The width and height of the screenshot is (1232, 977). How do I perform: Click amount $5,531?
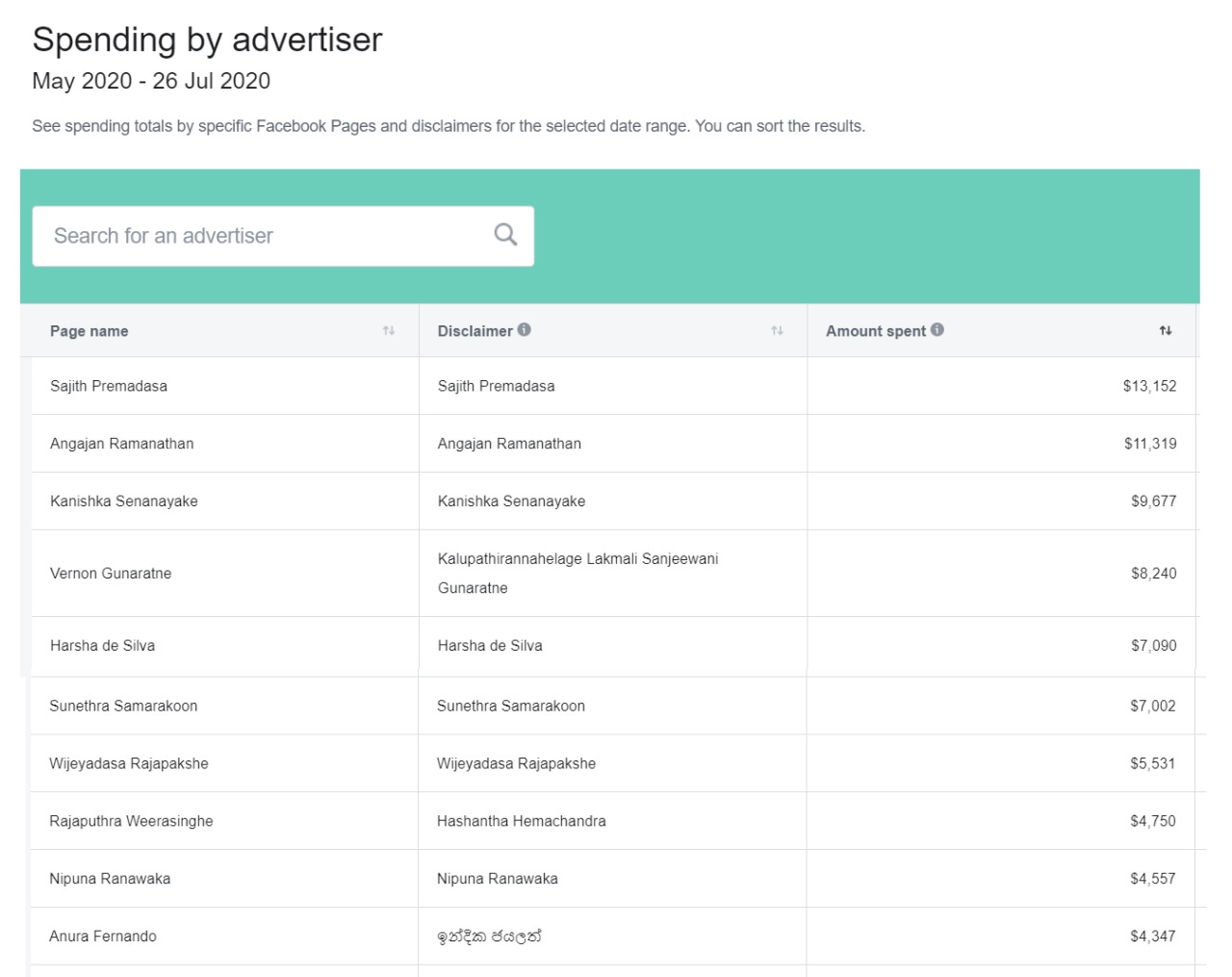[x=1153, y=763]
